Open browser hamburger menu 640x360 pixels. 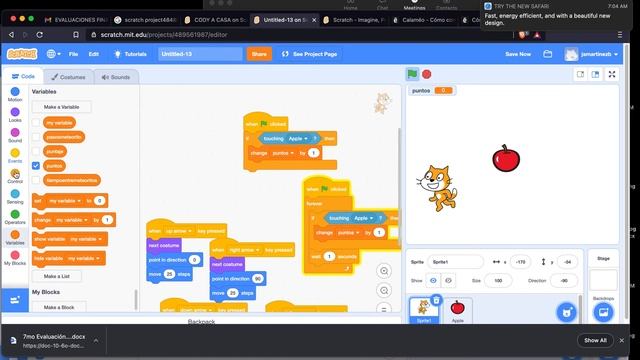(x=620, y=35)
